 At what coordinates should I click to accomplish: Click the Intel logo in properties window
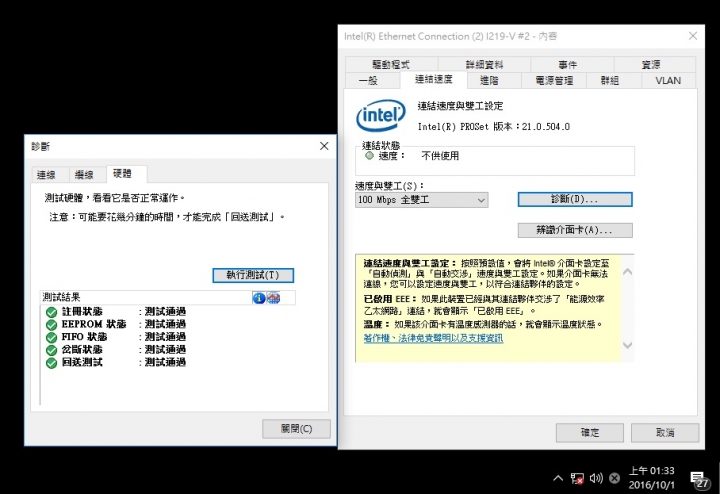(x=381, y=115)
